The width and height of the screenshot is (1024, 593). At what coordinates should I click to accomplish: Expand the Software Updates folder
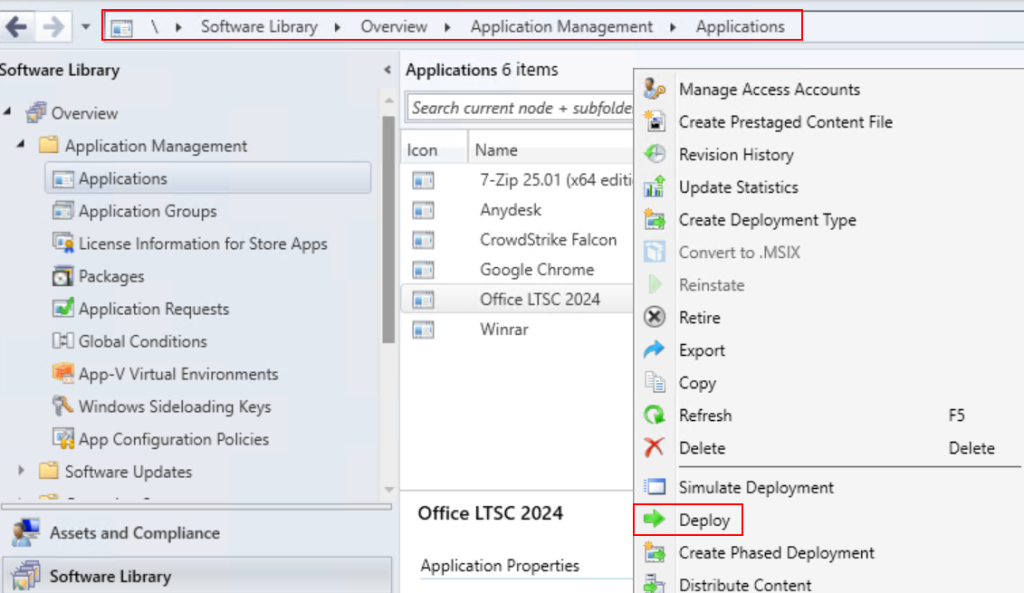[22, 471]
